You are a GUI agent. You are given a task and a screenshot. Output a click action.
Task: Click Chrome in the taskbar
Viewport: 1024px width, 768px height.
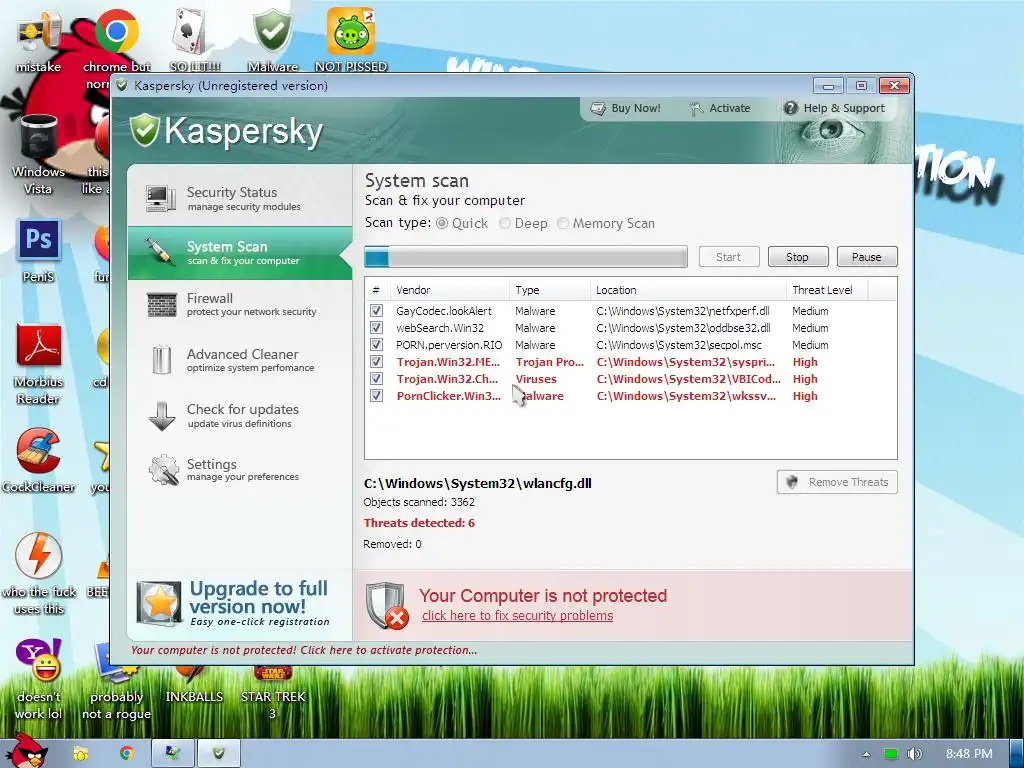coord(126,754)
